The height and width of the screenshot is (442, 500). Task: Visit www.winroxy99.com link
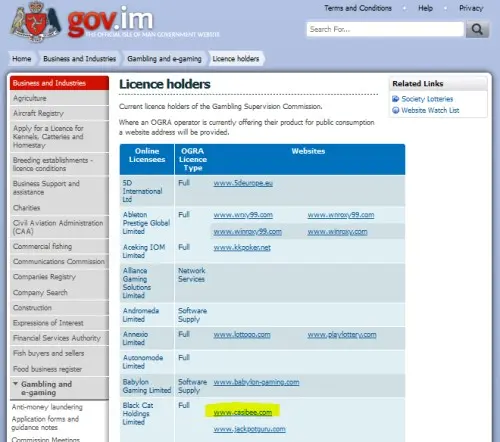pos(247,232)
